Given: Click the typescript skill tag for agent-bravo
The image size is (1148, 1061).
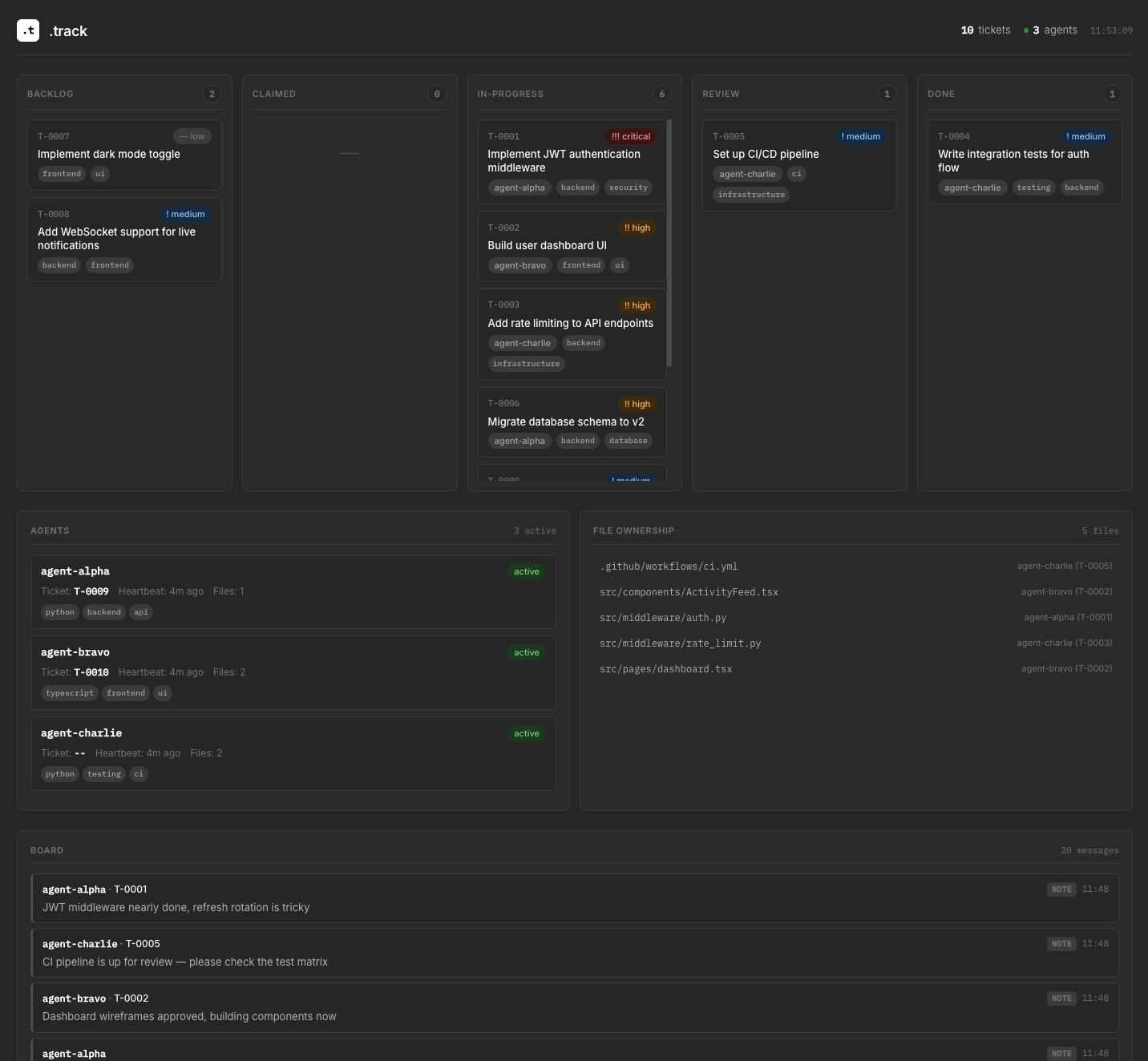Looking at the screenshot, I should (x=70, y=693).
